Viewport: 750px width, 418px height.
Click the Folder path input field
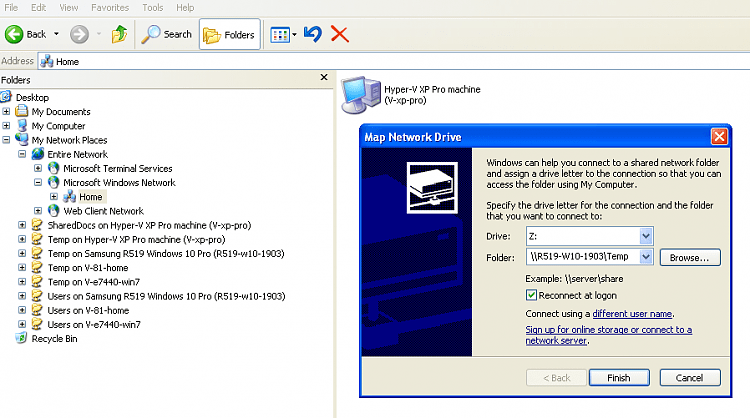coord(583,257)
